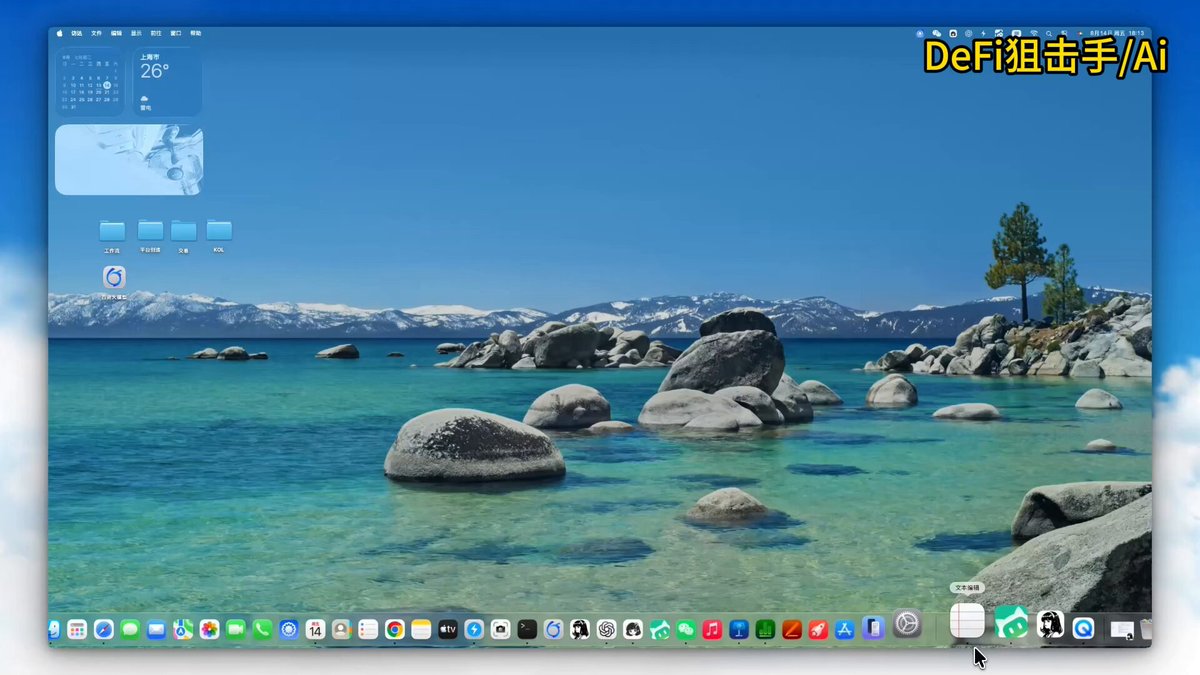1200x675 pixels.
Task: Open the yellow Notes app in dock
Action: coord(421,629)
